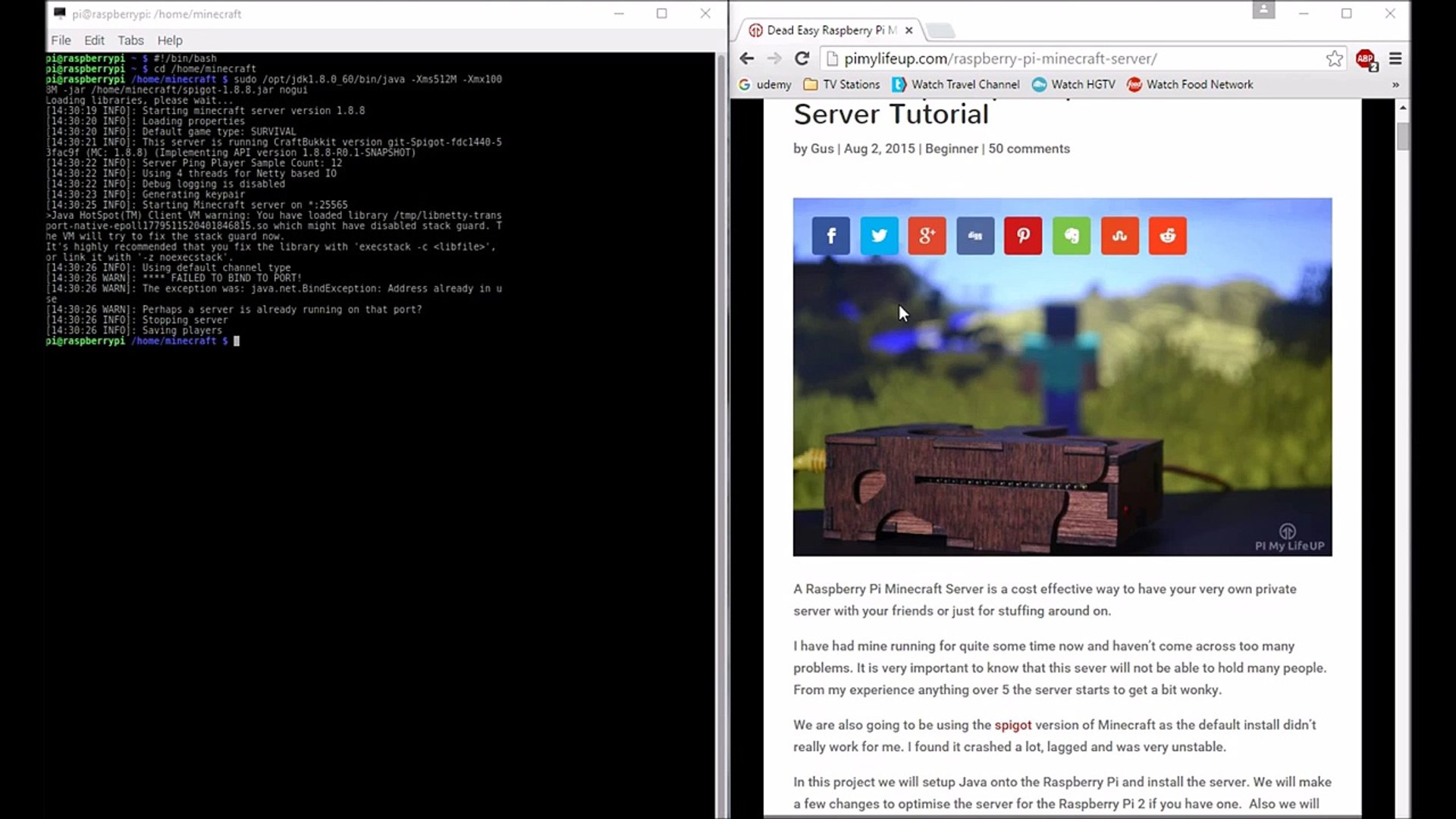Expand hidden bookmarks chevron
The height and width of the screenshot is (819, 1456).
click(1395, 85)
